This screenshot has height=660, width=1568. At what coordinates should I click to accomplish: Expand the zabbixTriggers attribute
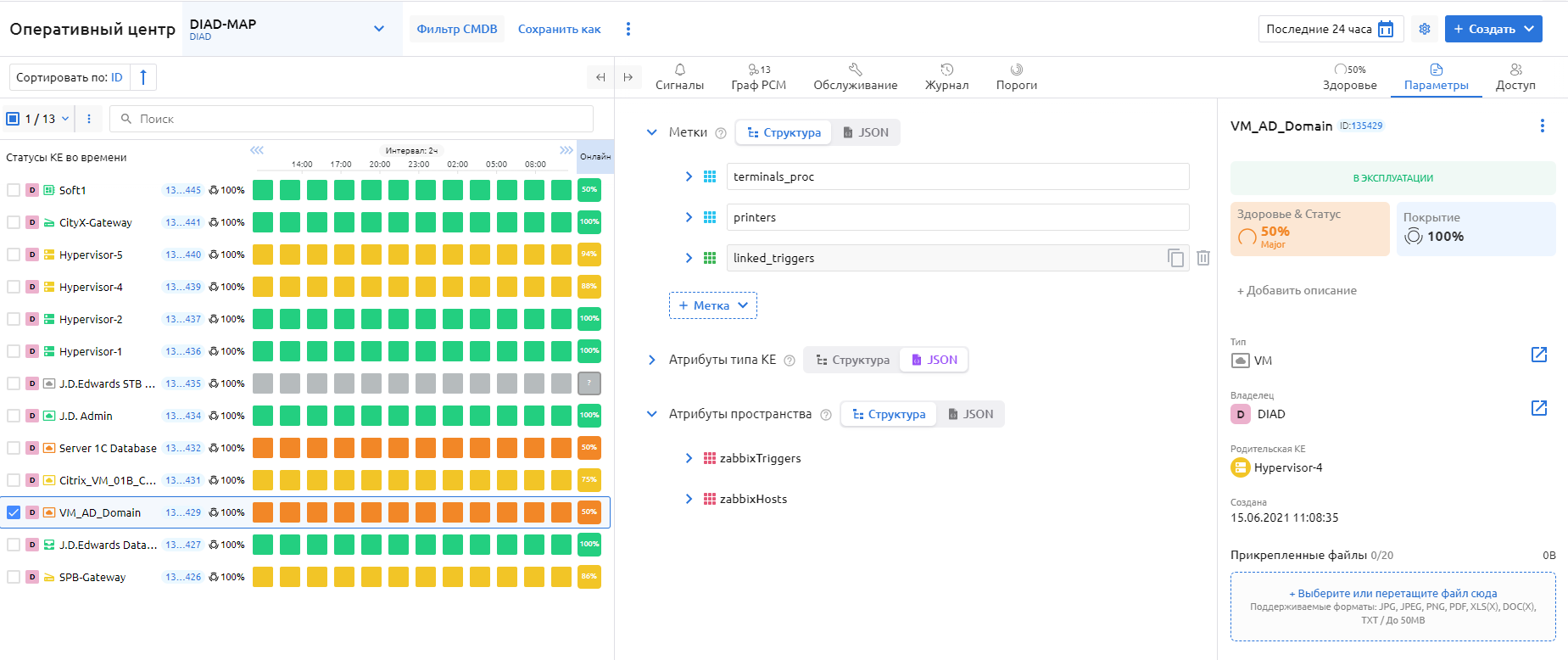click(x=689, y=458)
